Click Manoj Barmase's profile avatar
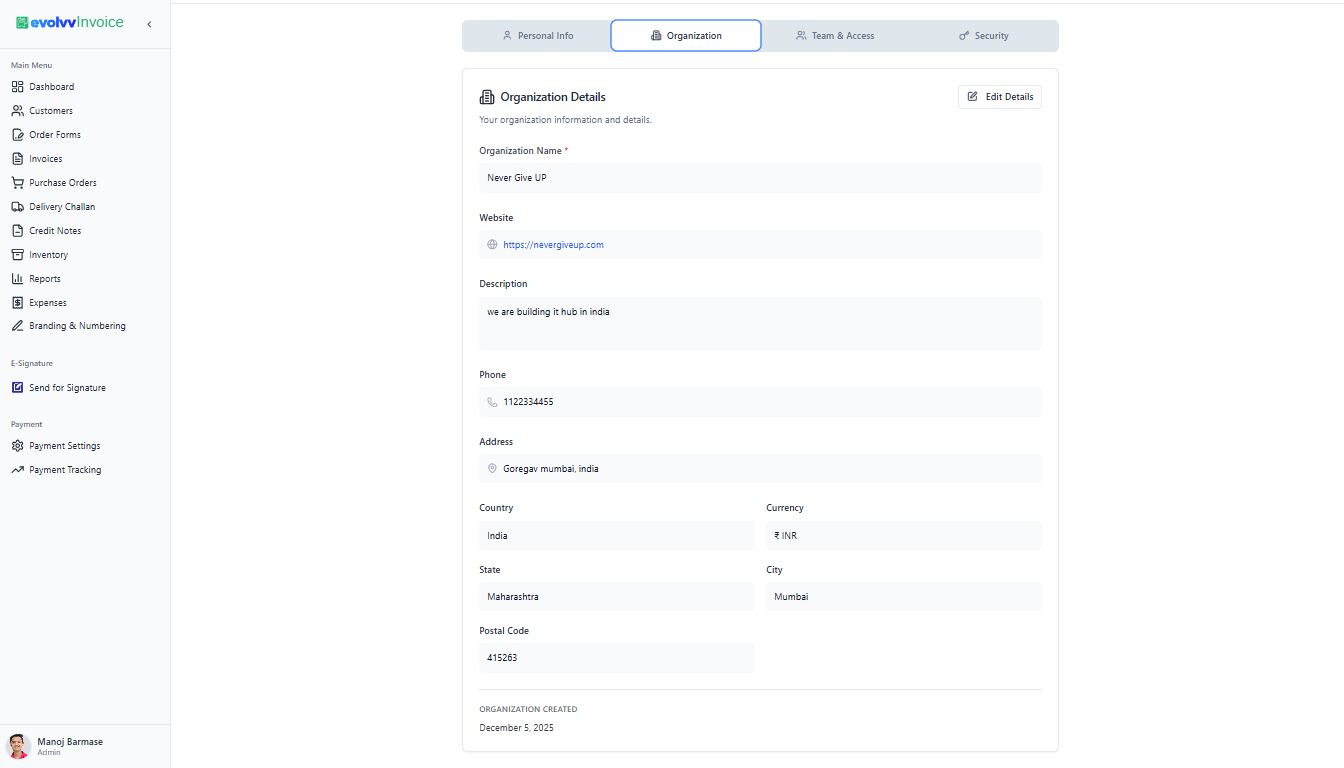This screenshot has height=768, width=1344. point(18,746)
